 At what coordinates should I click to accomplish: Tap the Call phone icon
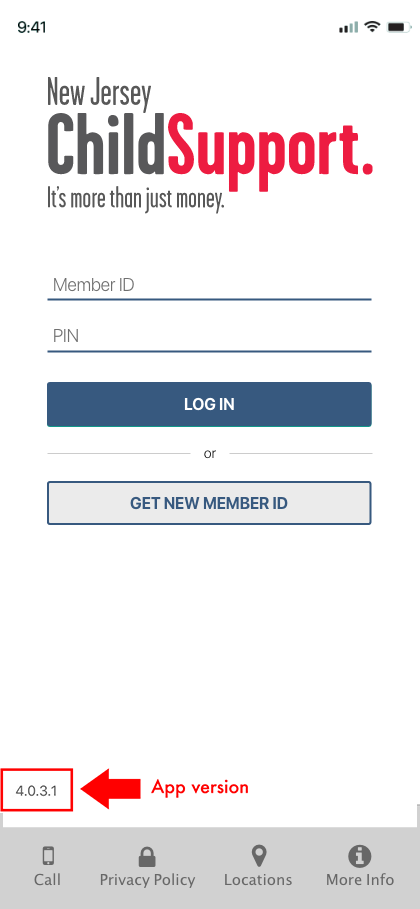click(x=48, y=856)
